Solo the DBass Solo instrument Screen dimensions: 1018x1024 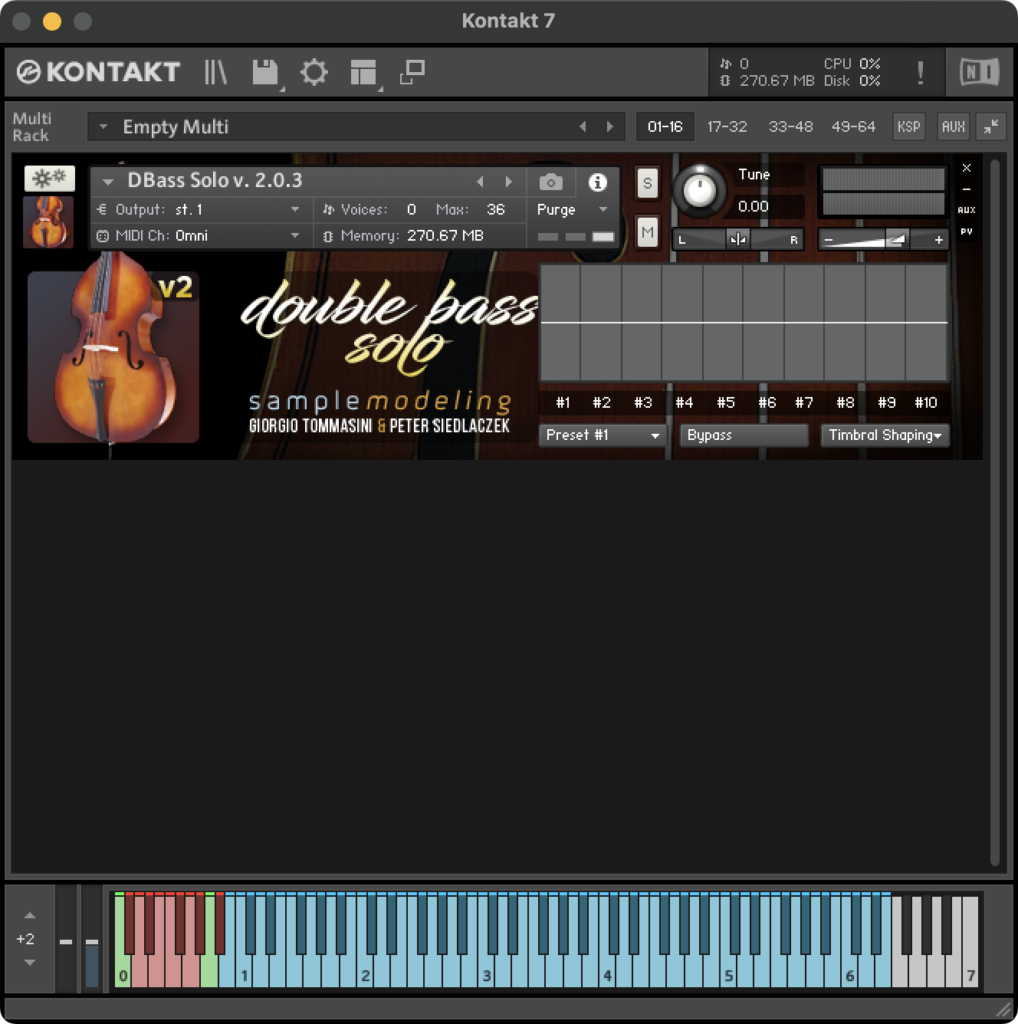(646, 183)
